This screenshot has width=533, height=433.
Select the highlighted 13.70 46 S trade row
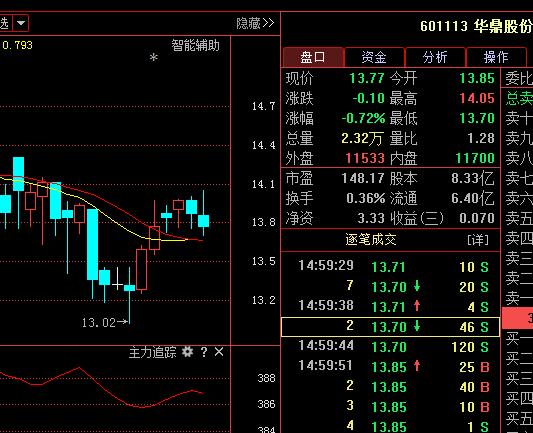pyautogui.click(x=390, y=327)
